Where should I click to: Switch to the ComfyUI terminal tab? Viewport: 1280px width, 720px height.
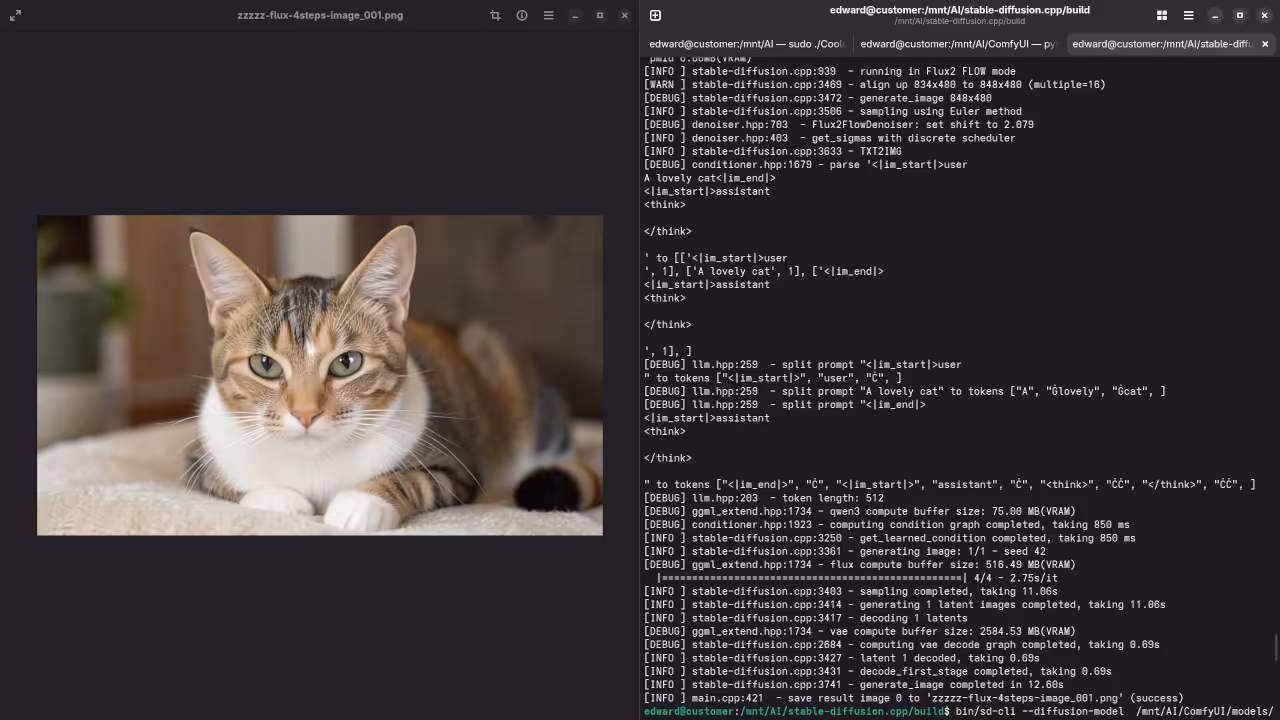tap(957, 44)
